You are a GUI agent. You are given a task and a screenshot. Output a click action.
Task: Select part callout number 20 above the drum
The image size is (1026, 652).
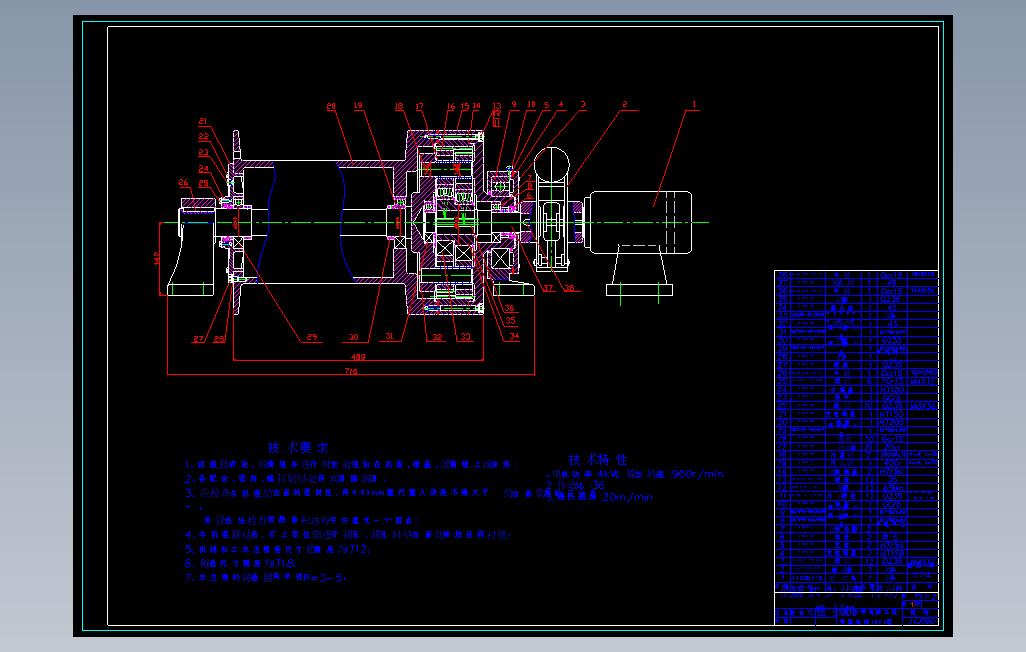coord(331,106)
